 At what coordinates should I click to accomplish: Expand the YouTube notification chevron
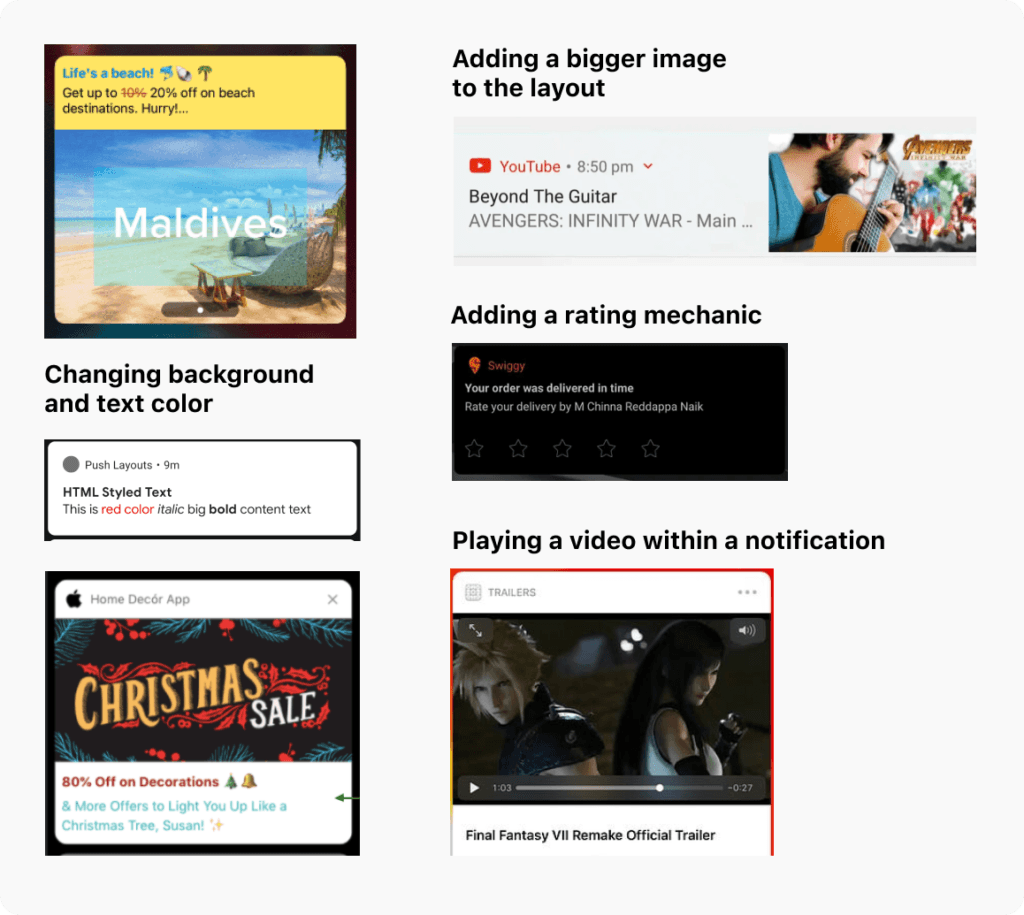648,166
